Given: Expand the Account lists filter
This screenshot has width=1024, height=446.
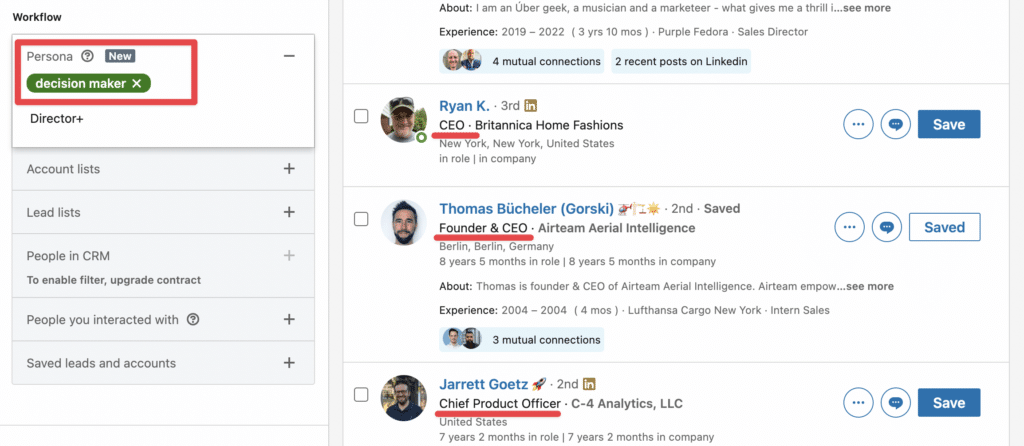Looking at the screenshot, I should (289, 169).
